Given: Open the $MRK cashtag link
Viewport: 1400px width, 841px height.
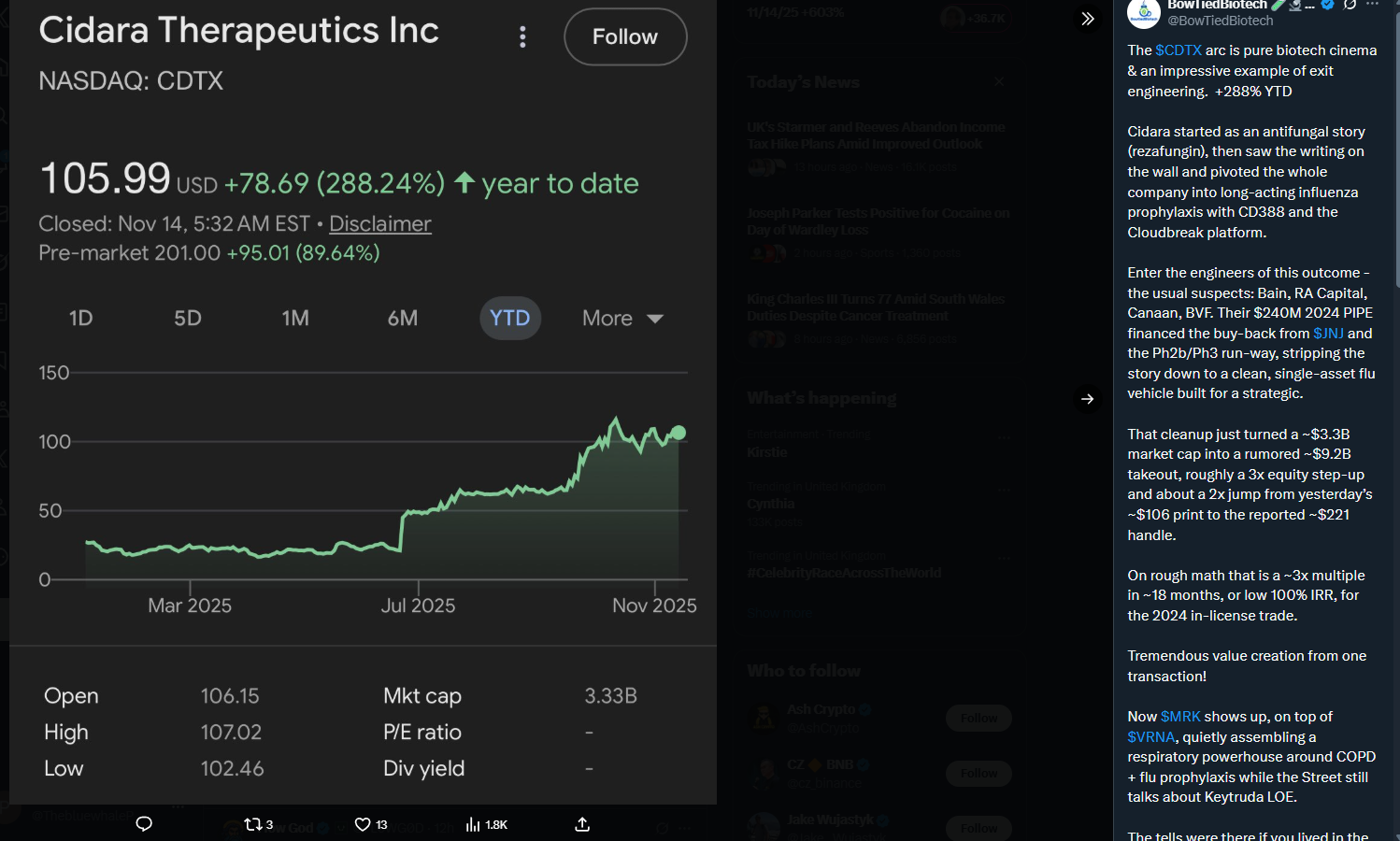Looking at the screenshot, I should coord(1179,717).
